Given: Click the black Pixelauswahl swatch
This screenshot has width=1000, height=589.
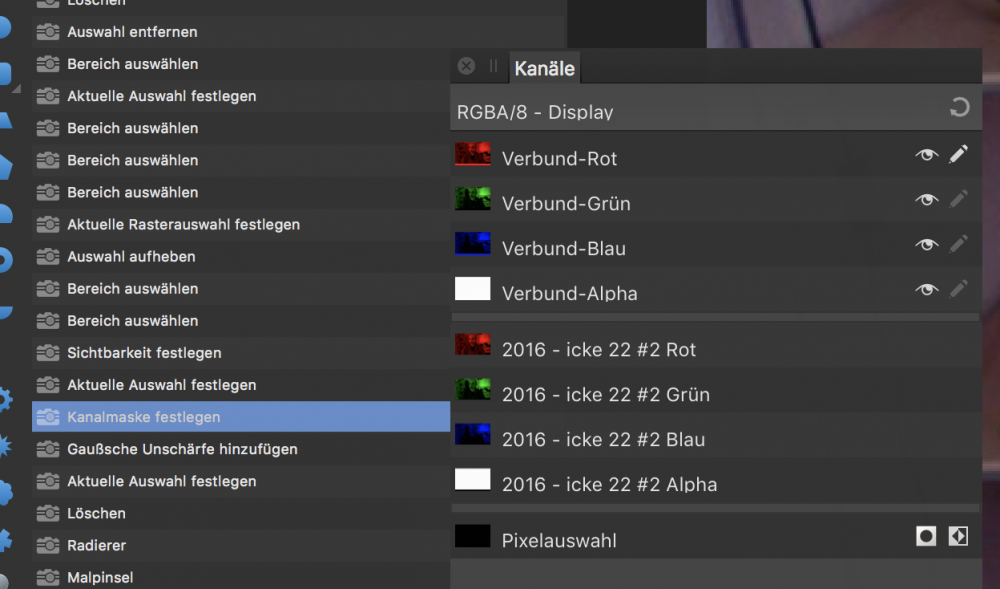Looking at the screenshot, I should click(x=472, y=536).
